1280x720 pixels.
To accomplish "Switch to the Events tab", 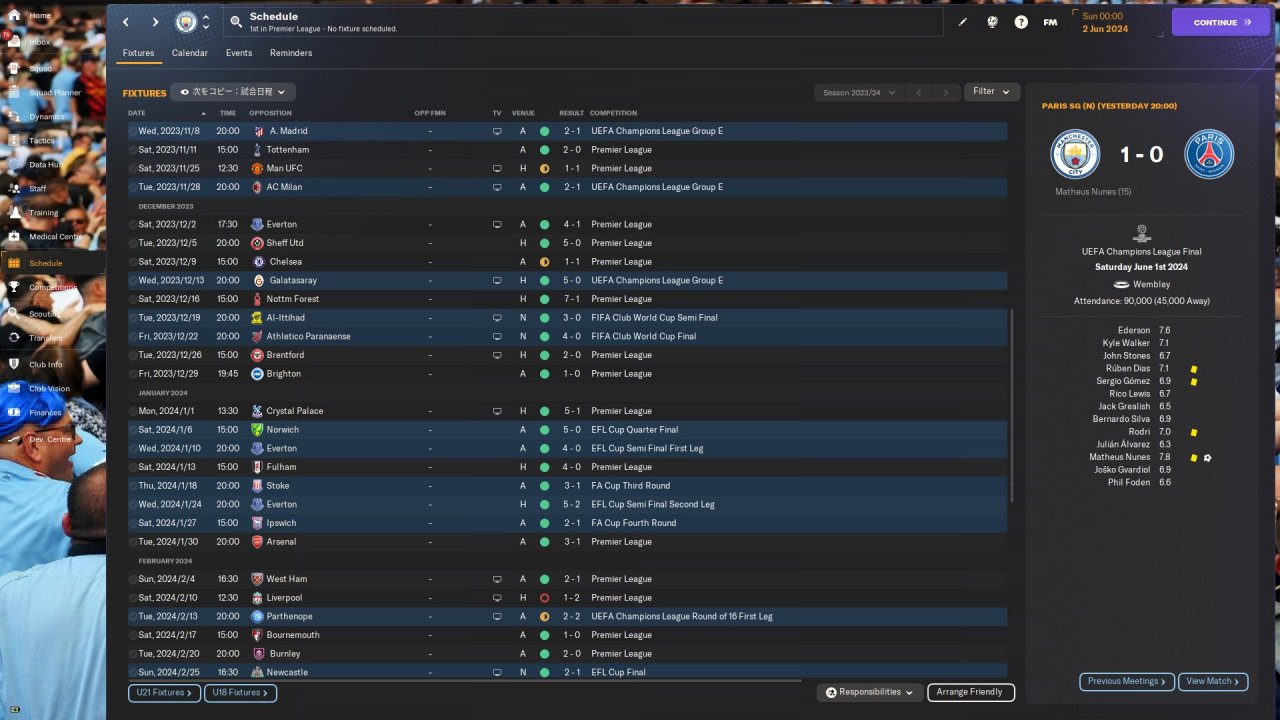I will click(239, 53).
